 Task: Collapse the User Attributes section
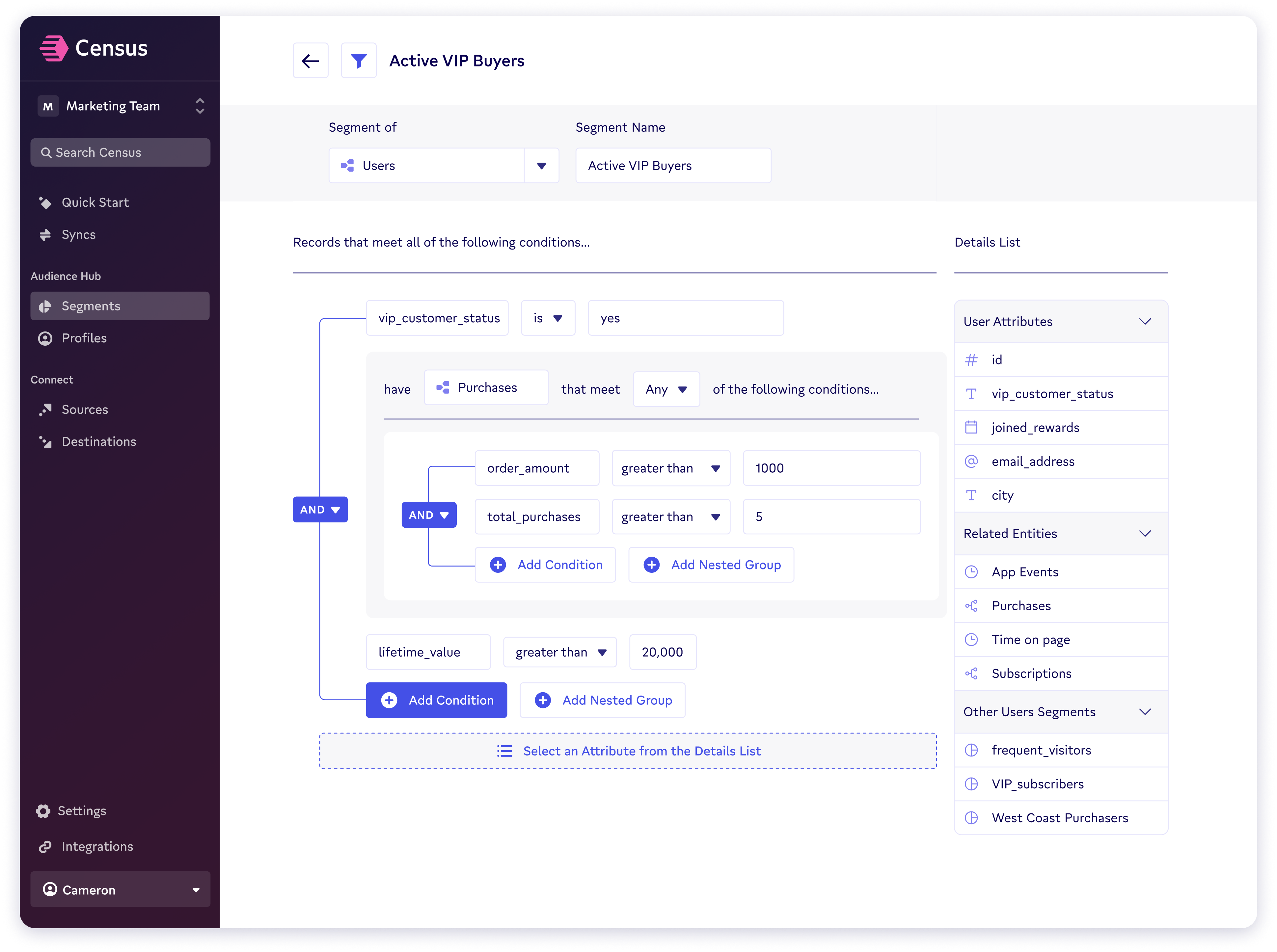1144,322
